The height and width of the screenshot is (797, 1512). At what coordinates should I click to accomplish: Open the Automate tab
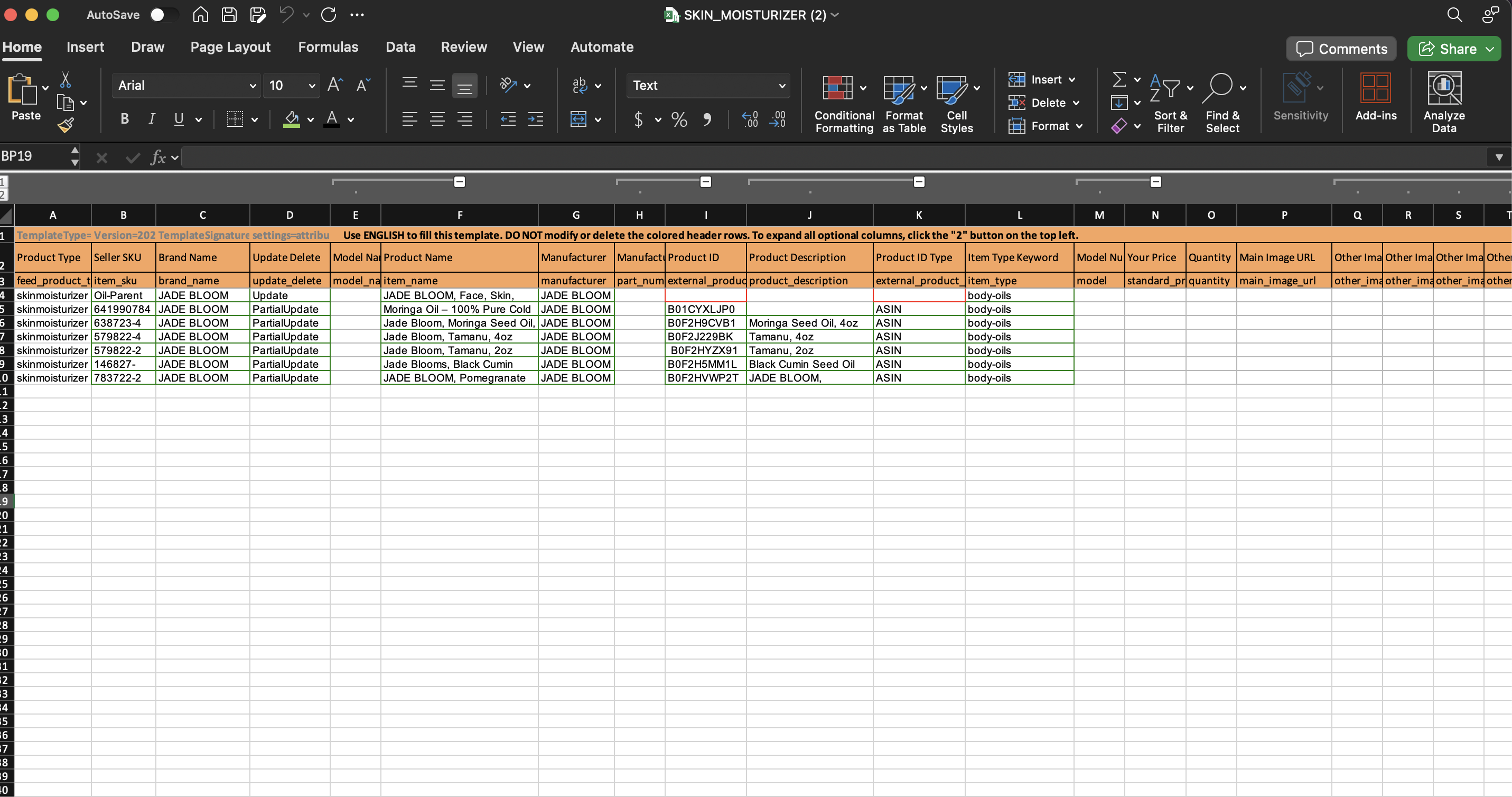pos(602,47)
